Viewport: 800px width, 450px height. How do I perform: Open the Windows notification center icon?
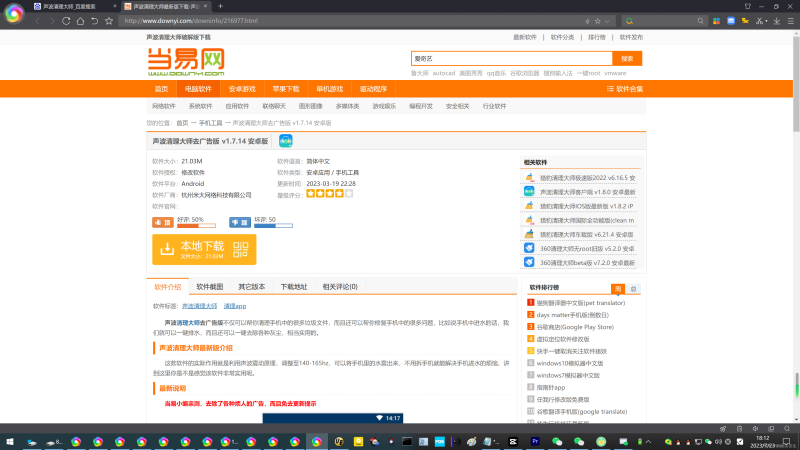(x=786, y=442)
